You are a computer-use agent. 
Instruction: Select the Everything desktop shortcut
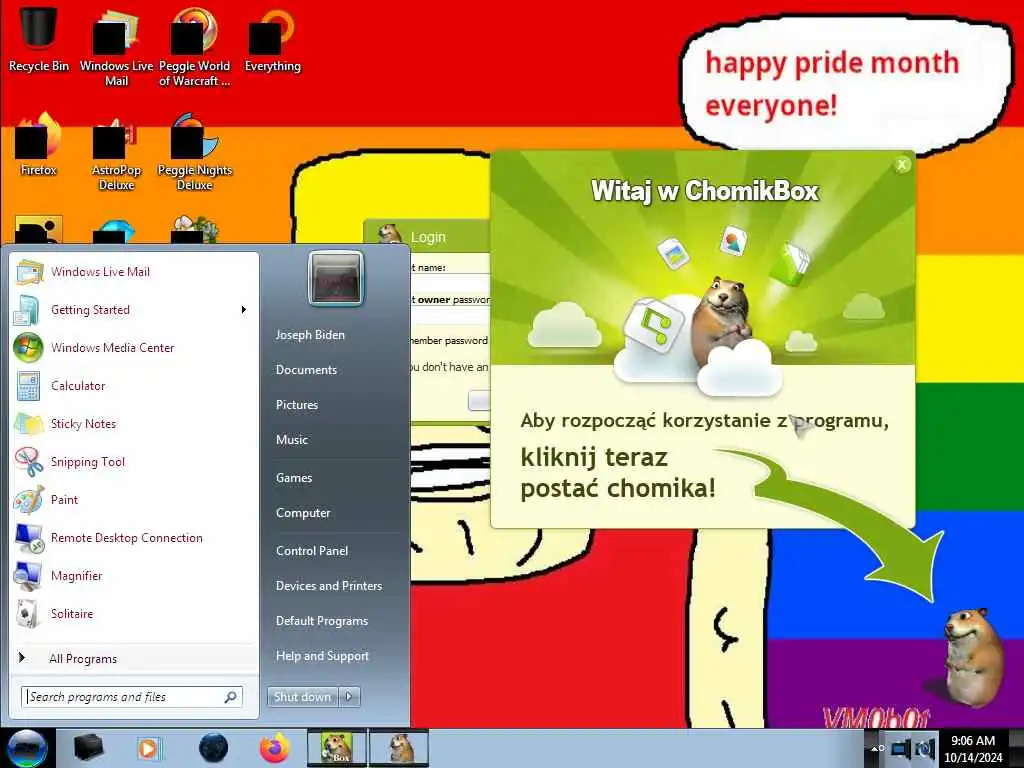272,40
